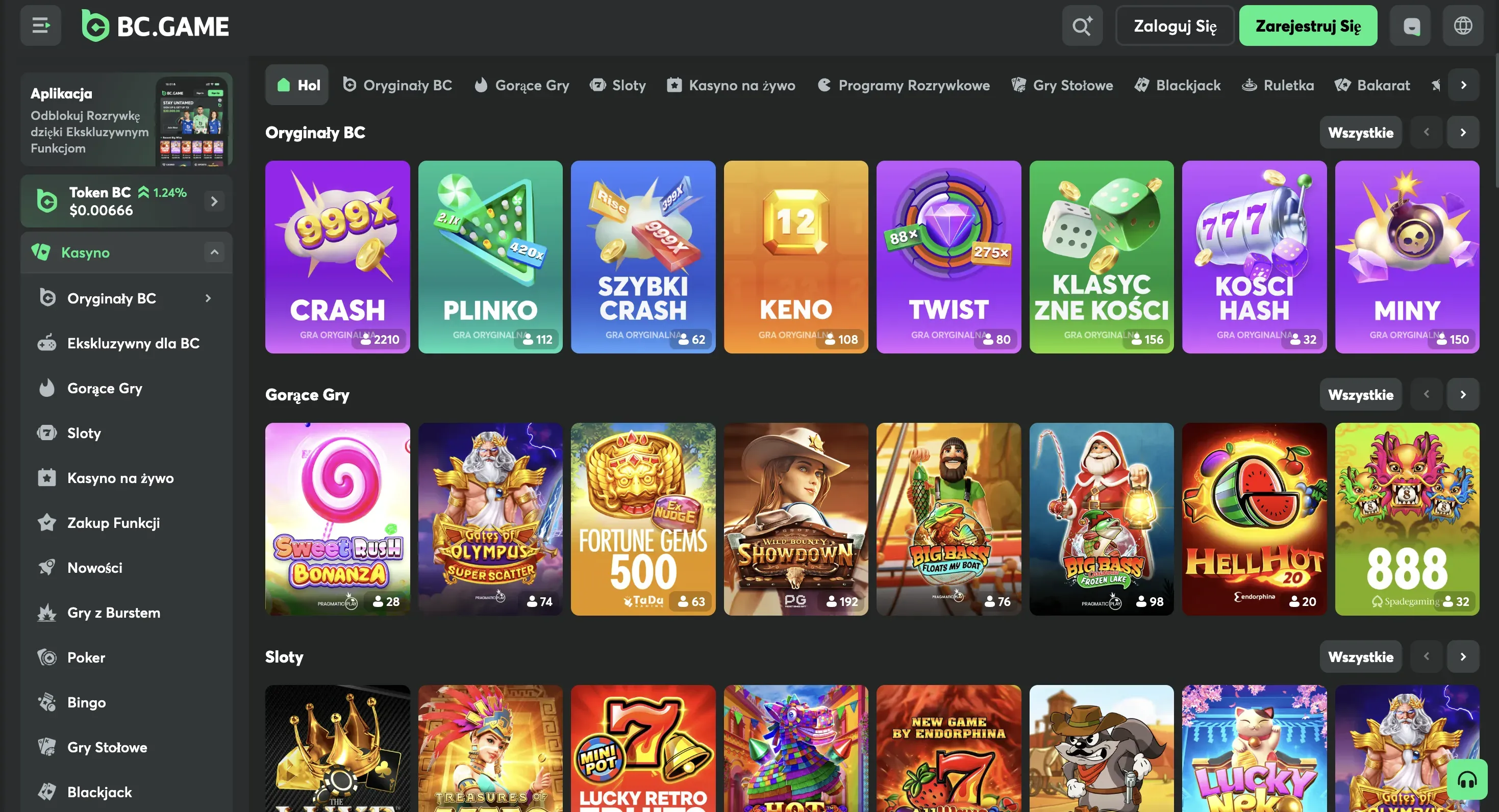The height and width of the screenshot is (812, 1499).
Task: Open the Twist game thumbnail
Action: point(948,257)
